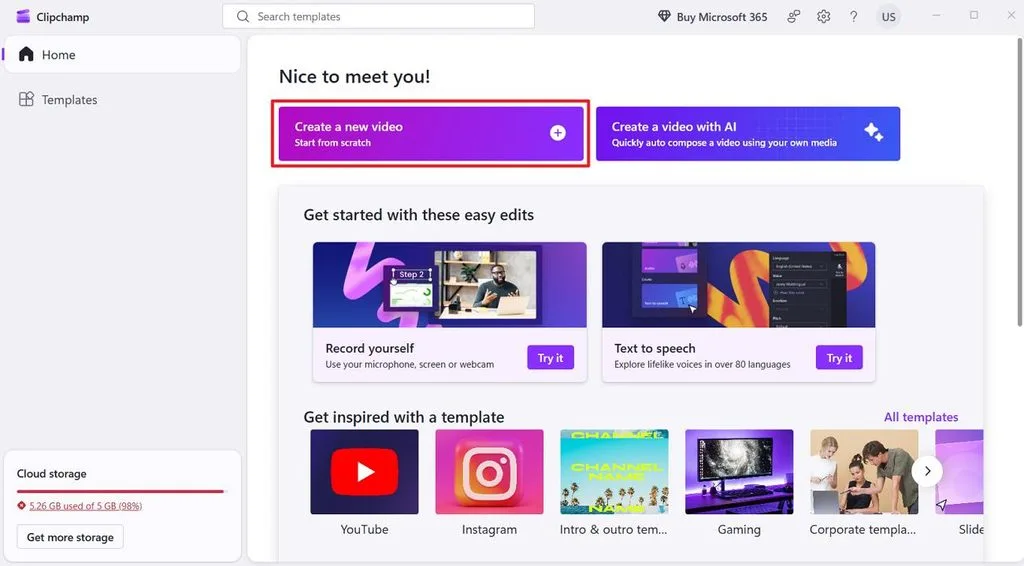
Task: Click the Search templates field
Action: (x=378, y=16)
